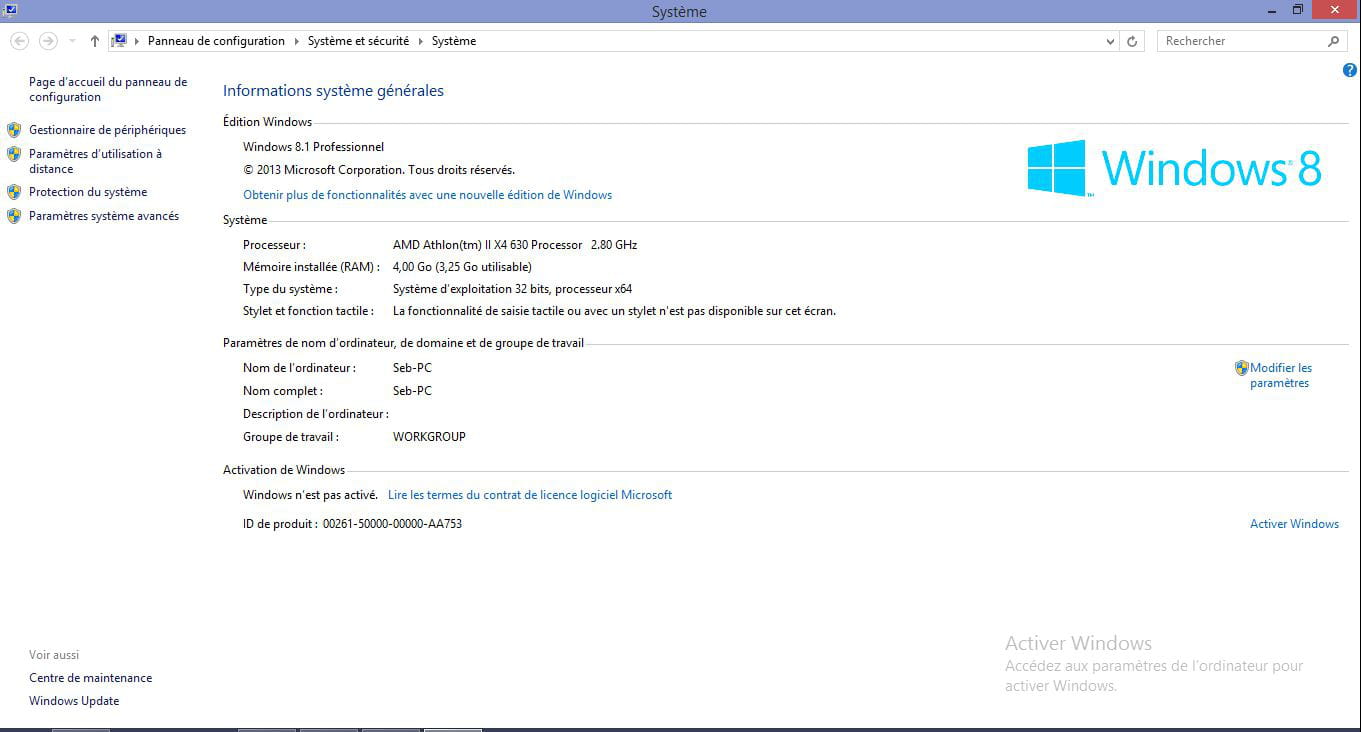Viewport: 1361px width, 732px height.
Task: Select Système et sécurité breadcrumb
Action: click(358, 41)
